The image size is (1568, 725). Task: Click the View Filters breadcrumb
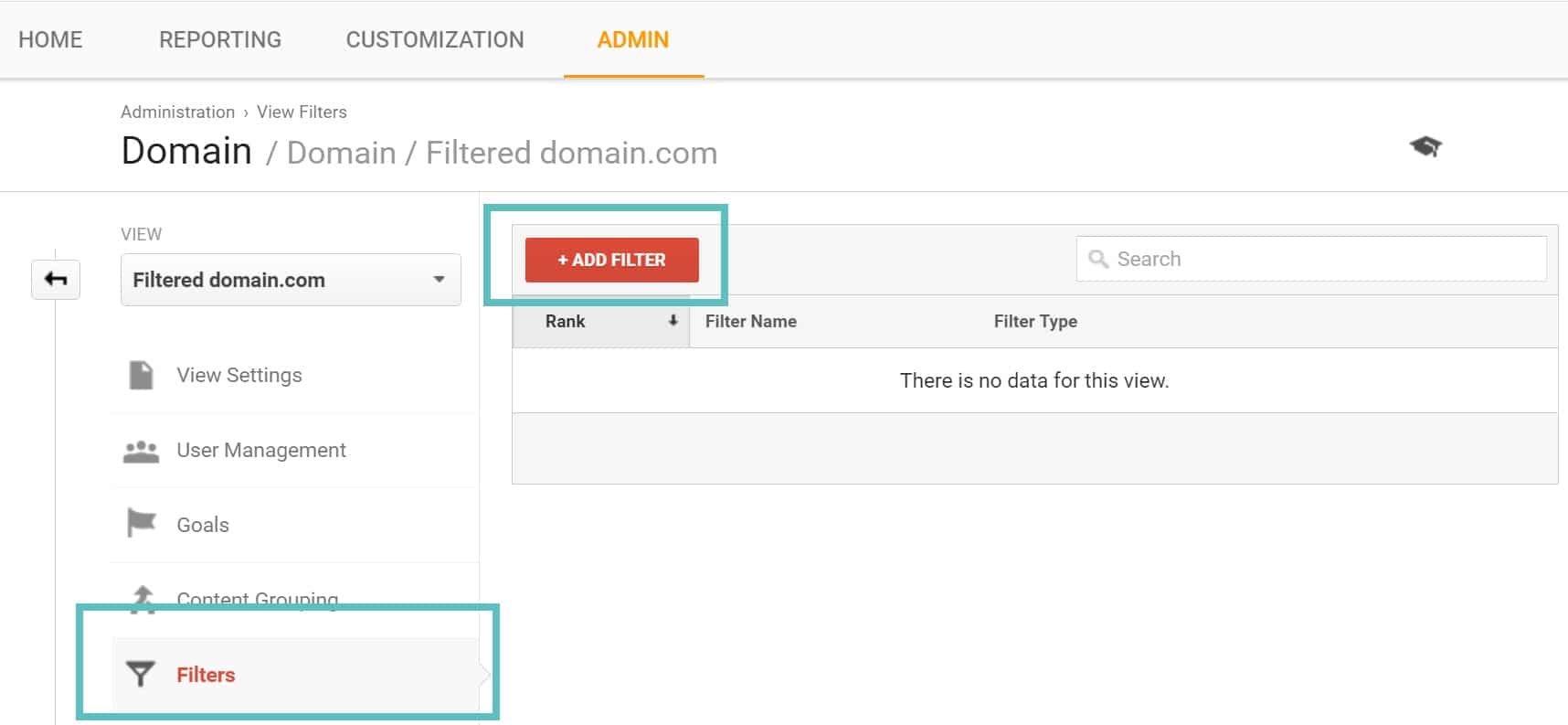(302, 112)
